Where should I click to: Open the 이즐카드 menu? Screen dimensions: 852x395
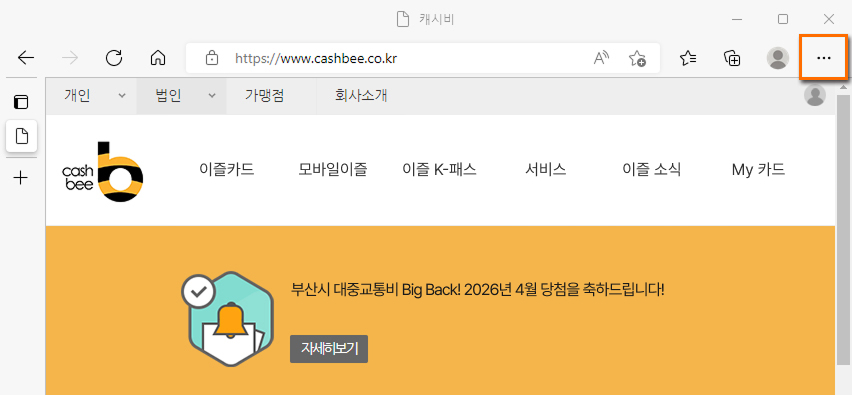click(x=227, y=170)
